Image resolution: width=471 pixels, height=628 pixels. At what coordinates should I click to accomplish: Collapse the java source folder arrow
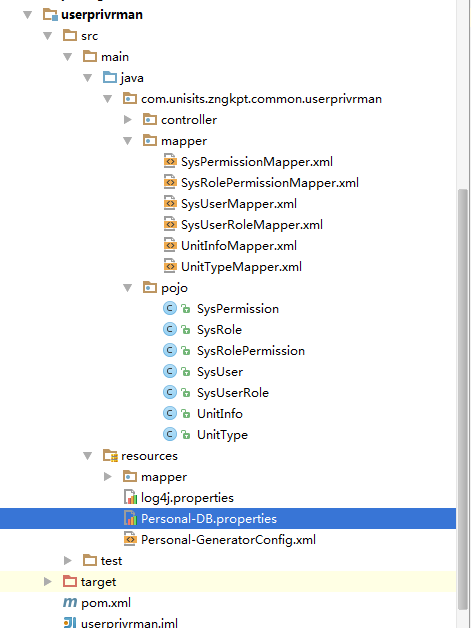pyautogui.click(x=88, y=78)
